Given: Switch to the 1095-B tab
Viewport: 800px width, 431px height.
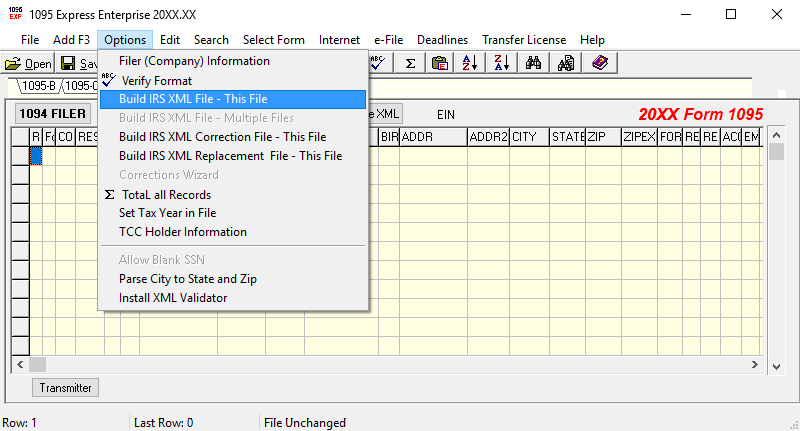Looking at the screenshot, I should [x=39, y=86].
